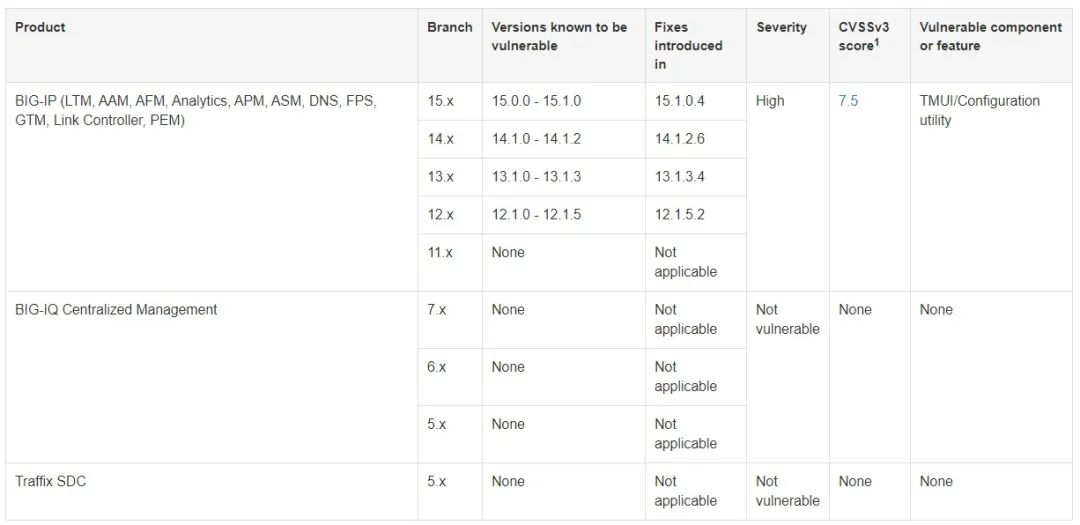
Task: Click the Fixes introduced in header
Action: pos(688,45)
